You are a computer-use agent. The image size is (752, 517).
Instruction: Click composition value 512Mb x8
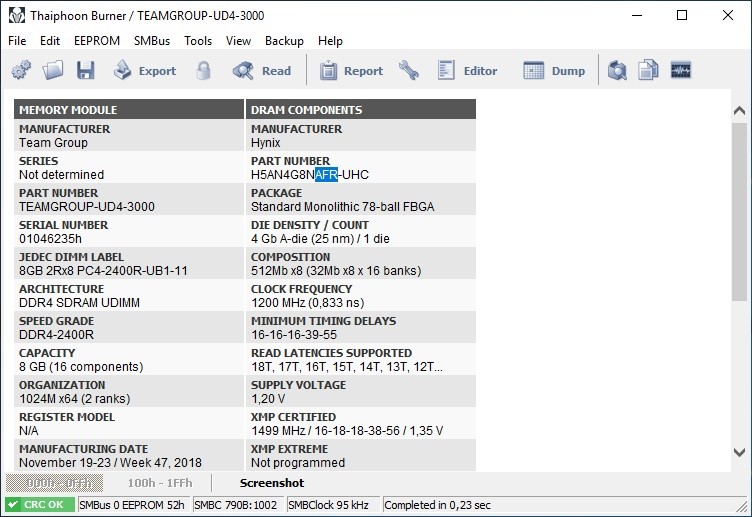[336, 271]
